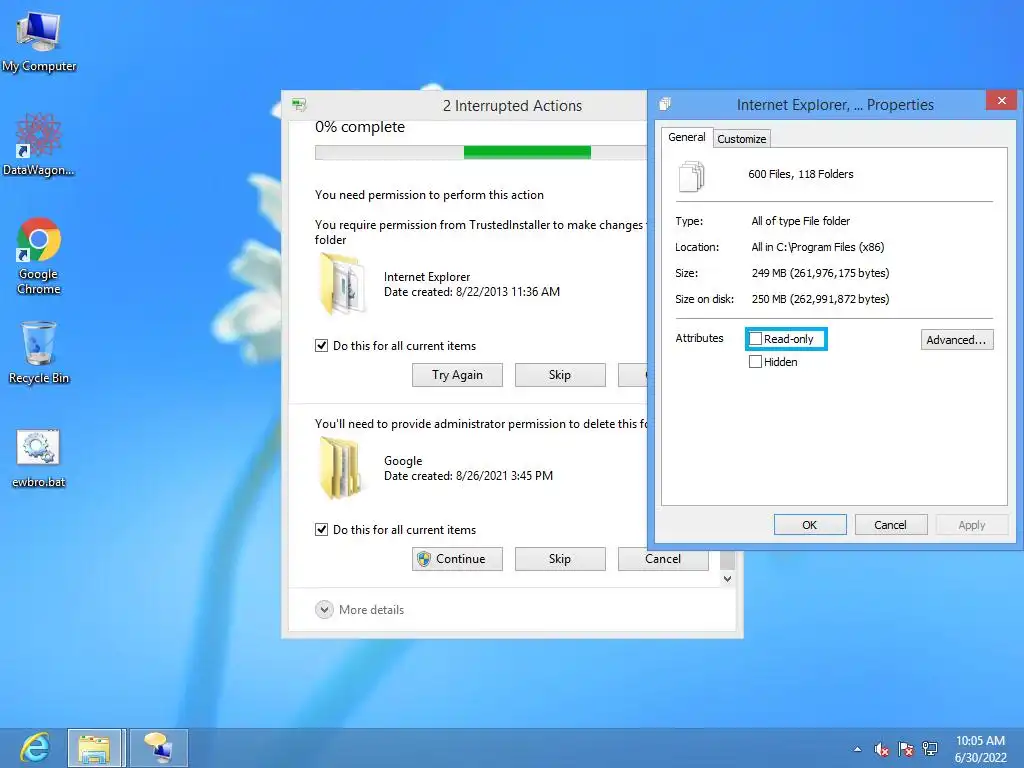Viewport: 1024px width, 768px height.
Task: Click 'You need permission to perform this action'
Action: tap(429, 195)
